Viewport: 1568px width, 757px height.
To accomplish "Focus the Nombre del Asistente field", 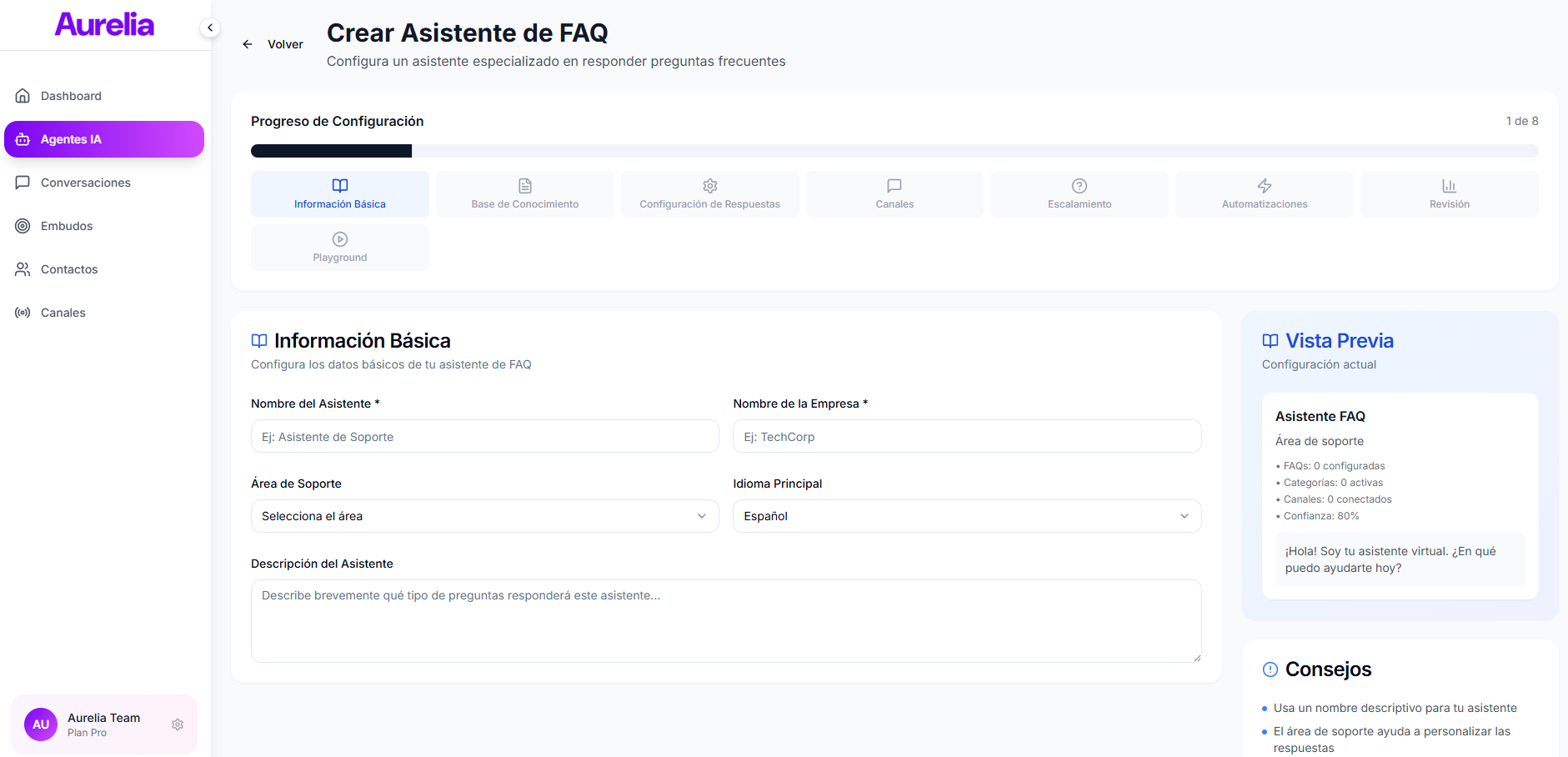I will 484,436.
